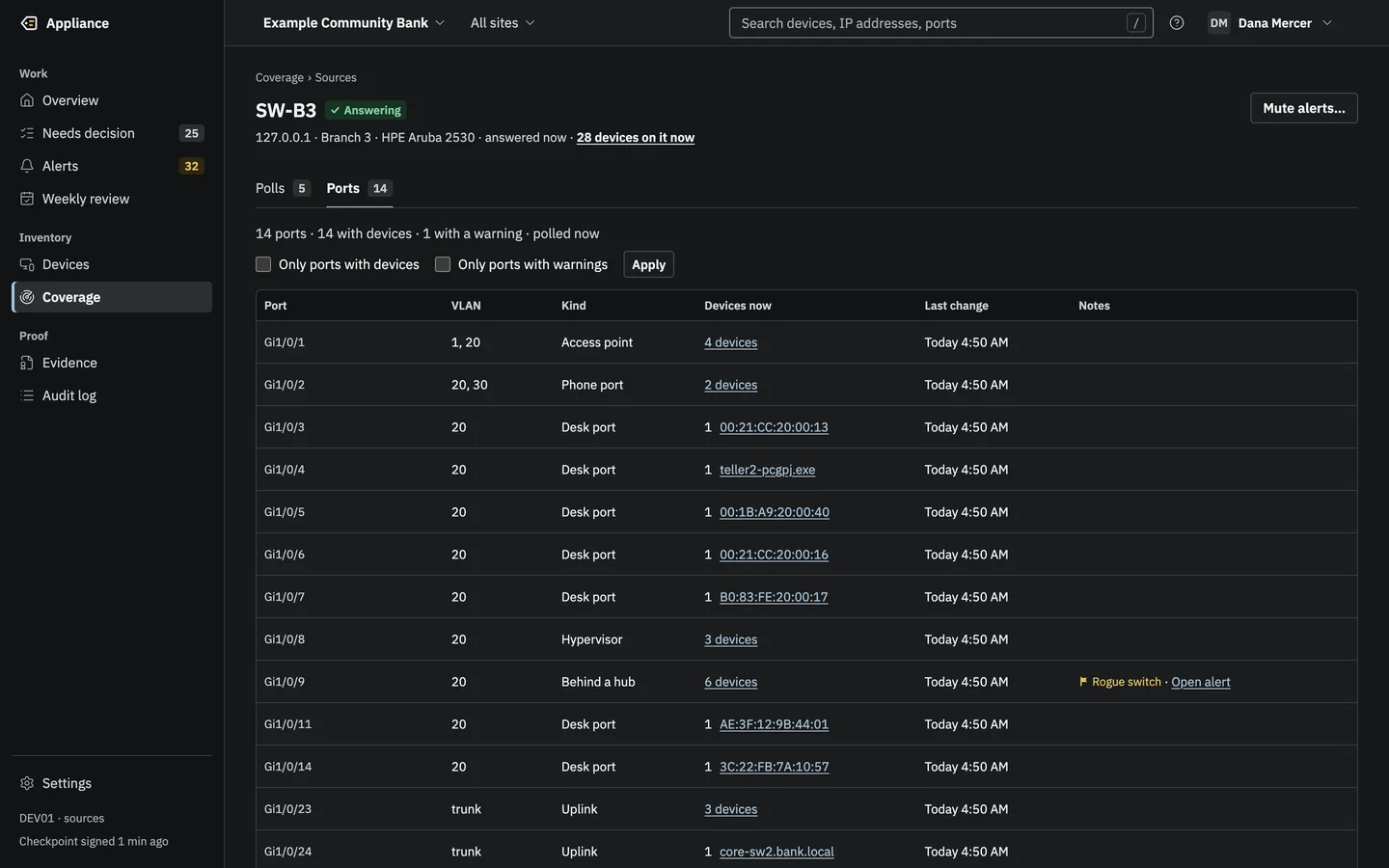This screenshot has height=868, width=1389.
Task: Open the help question-mark icon
Action: 1177,23
